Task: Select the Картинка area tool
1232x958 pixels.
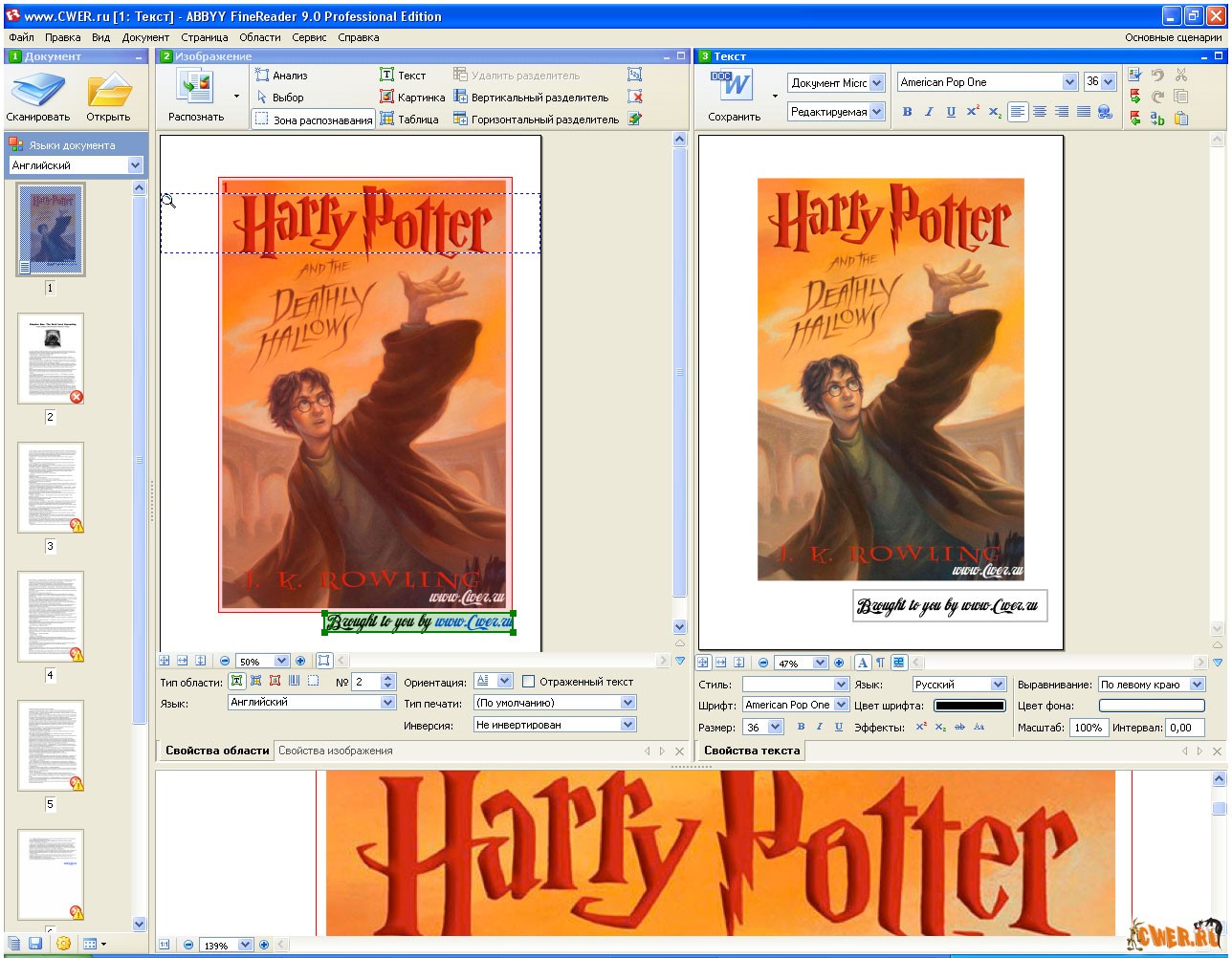Action: (x=411, y=98)
